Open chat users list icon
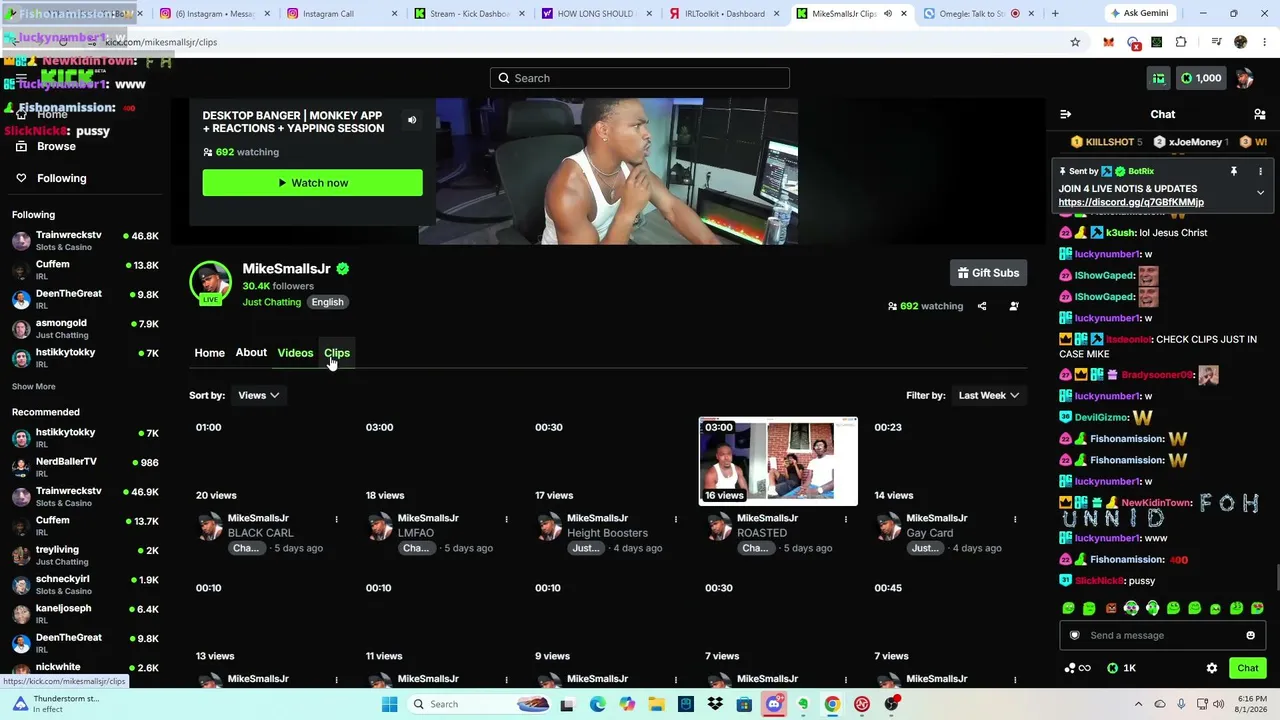This screenshot has height=720, width=1280. click(x=1260, y=114)
